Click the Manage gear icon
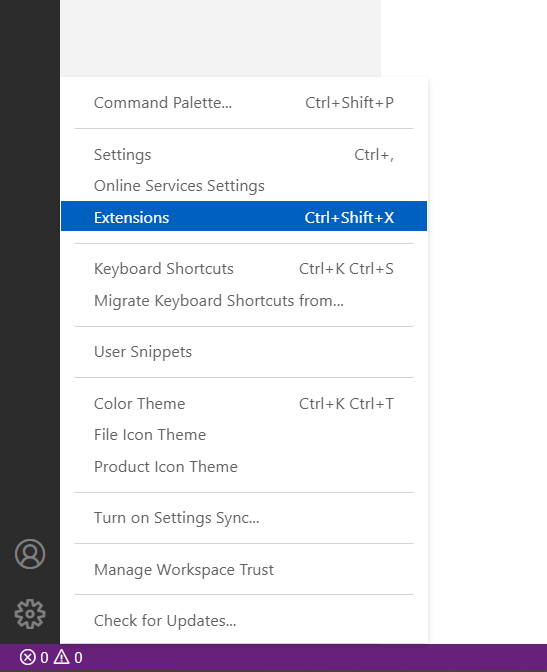547x672 pixels. [x=30, y=614]
